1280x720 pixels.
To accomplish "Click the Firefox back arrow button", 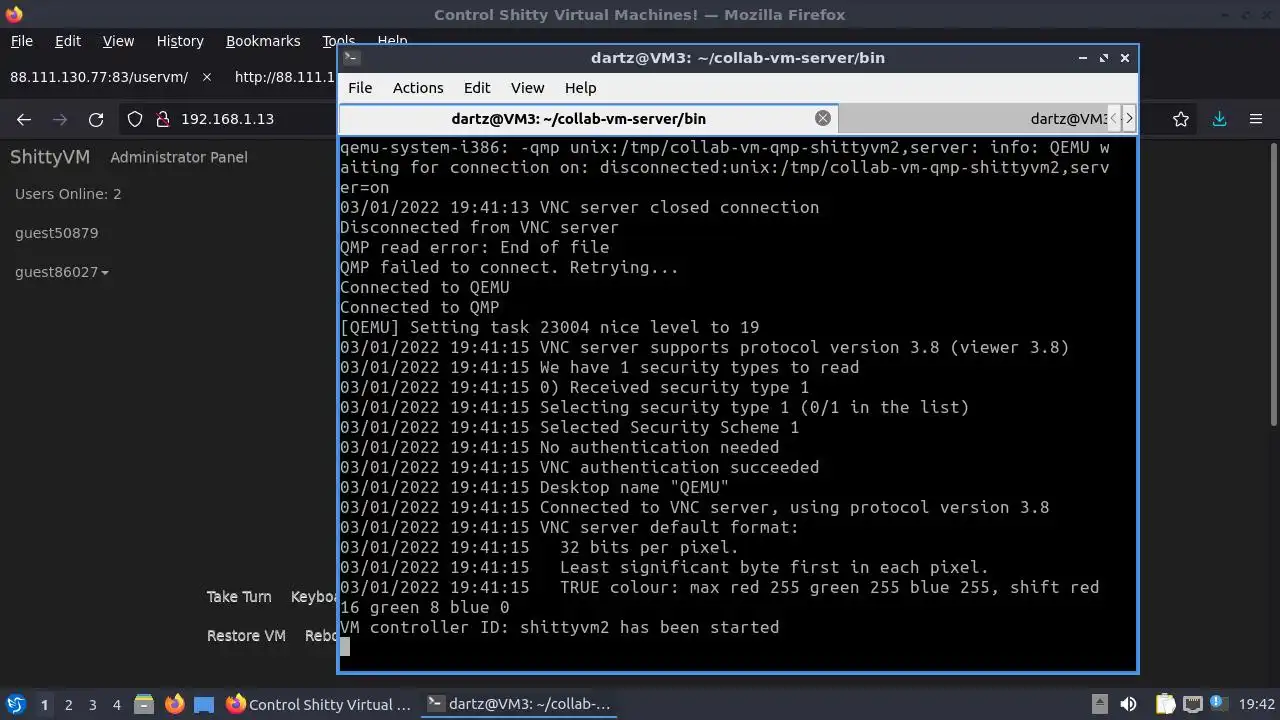I will pos(24,119).
